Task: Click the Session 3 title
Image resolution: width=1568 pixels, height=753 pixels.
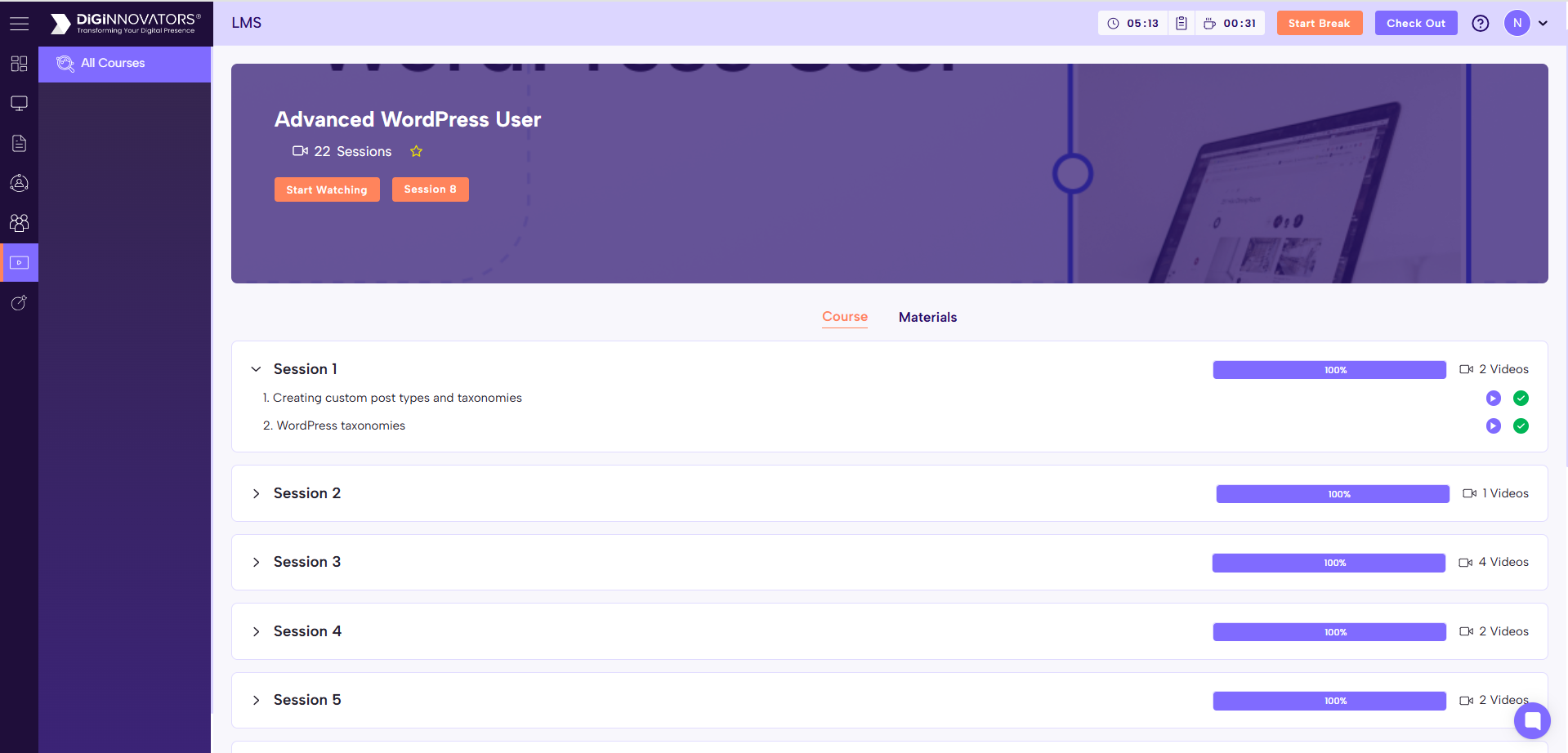Action: pos(307,562)
